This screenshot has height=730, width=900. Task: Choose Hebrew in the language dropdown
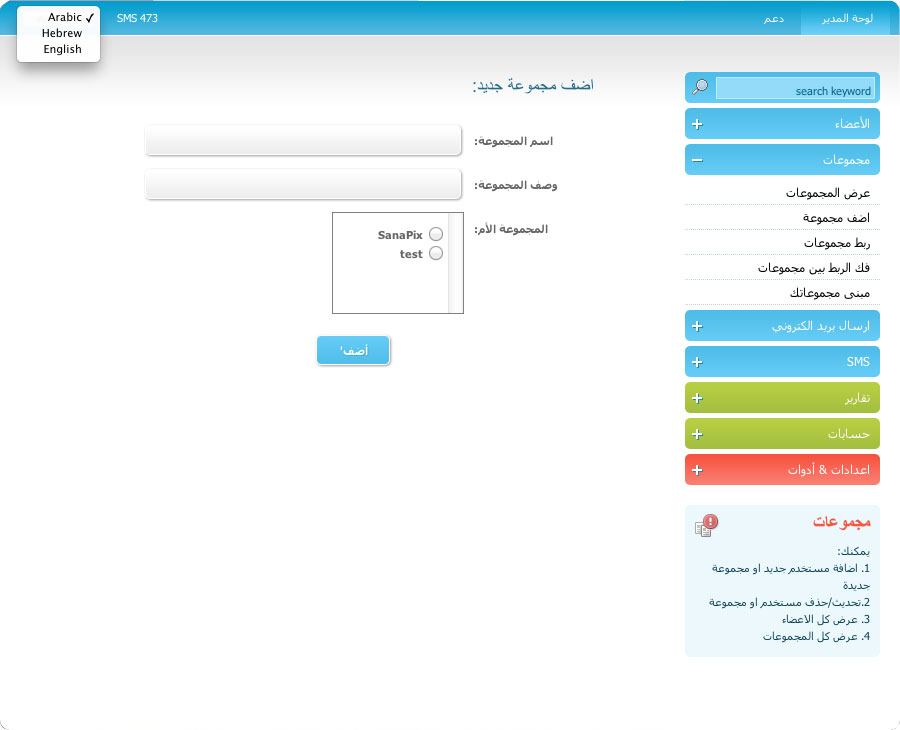(62, 33)
